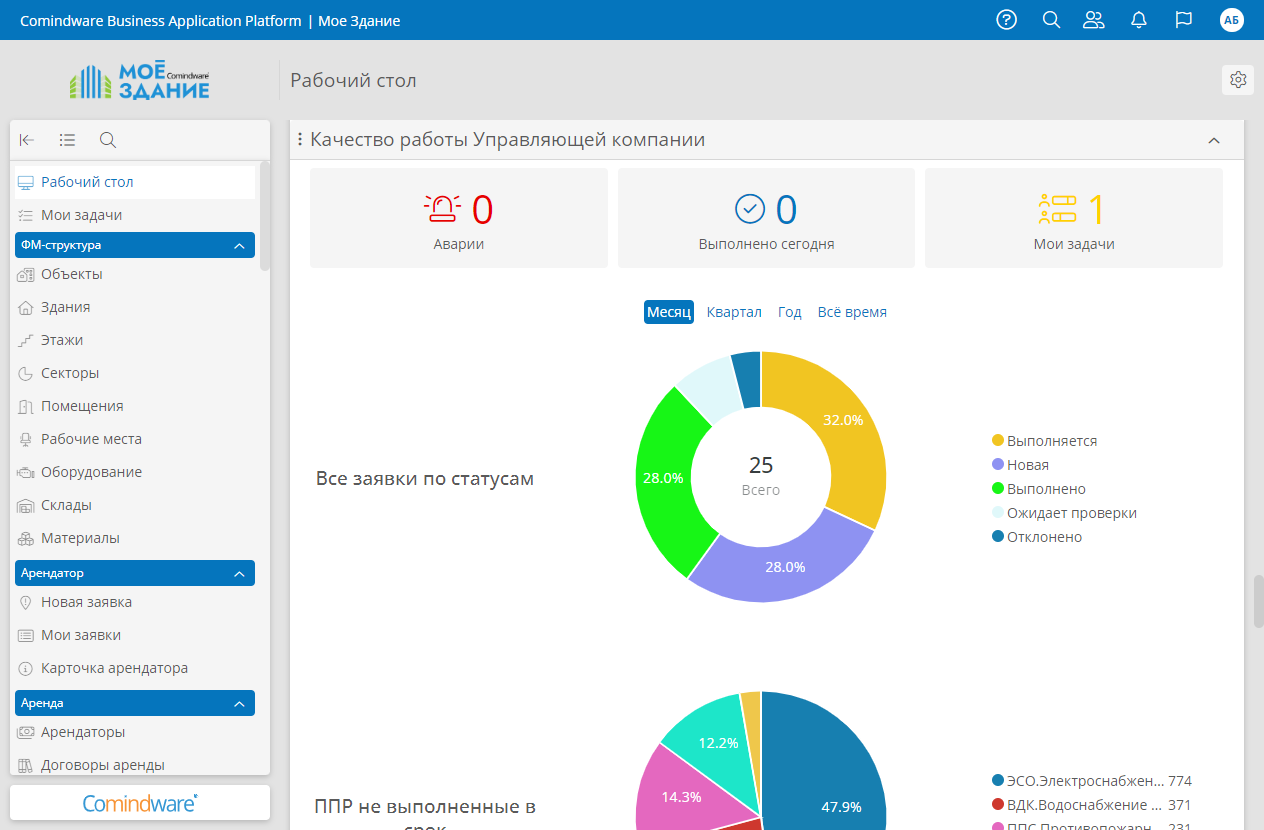Viewport: 1264px width, 830px height.
Task: Click the 32.0% yellow donut segment
Action: [x=842, y=420]
